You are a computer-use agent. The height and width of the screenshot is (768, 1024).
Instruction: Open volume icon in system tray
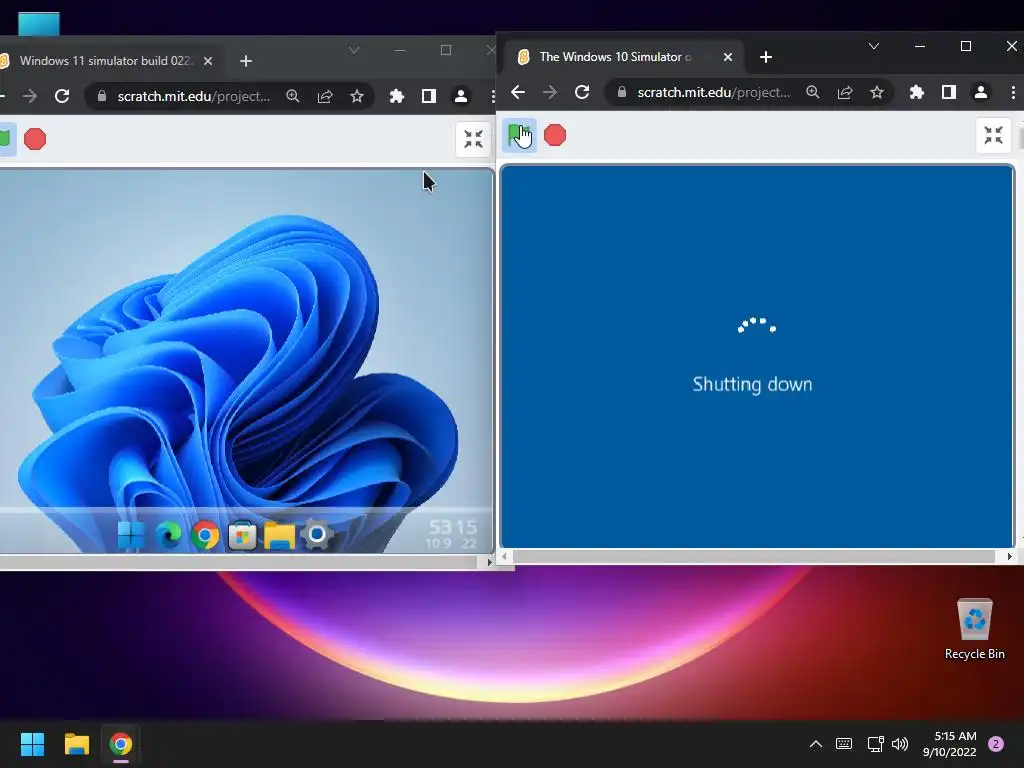pos(900,744)
